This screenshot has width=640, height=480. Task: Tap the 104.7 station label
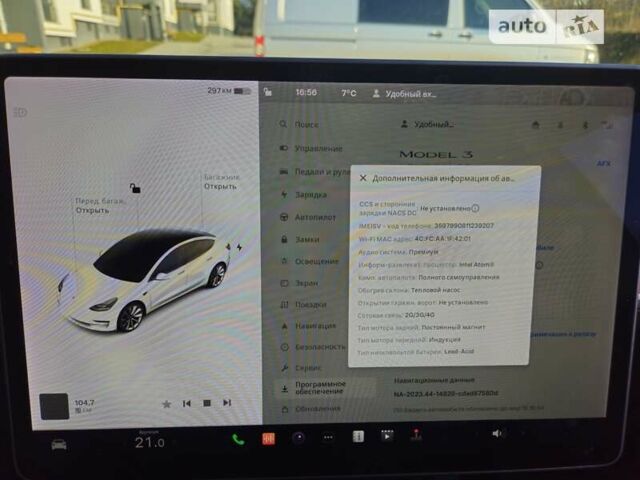84,403
